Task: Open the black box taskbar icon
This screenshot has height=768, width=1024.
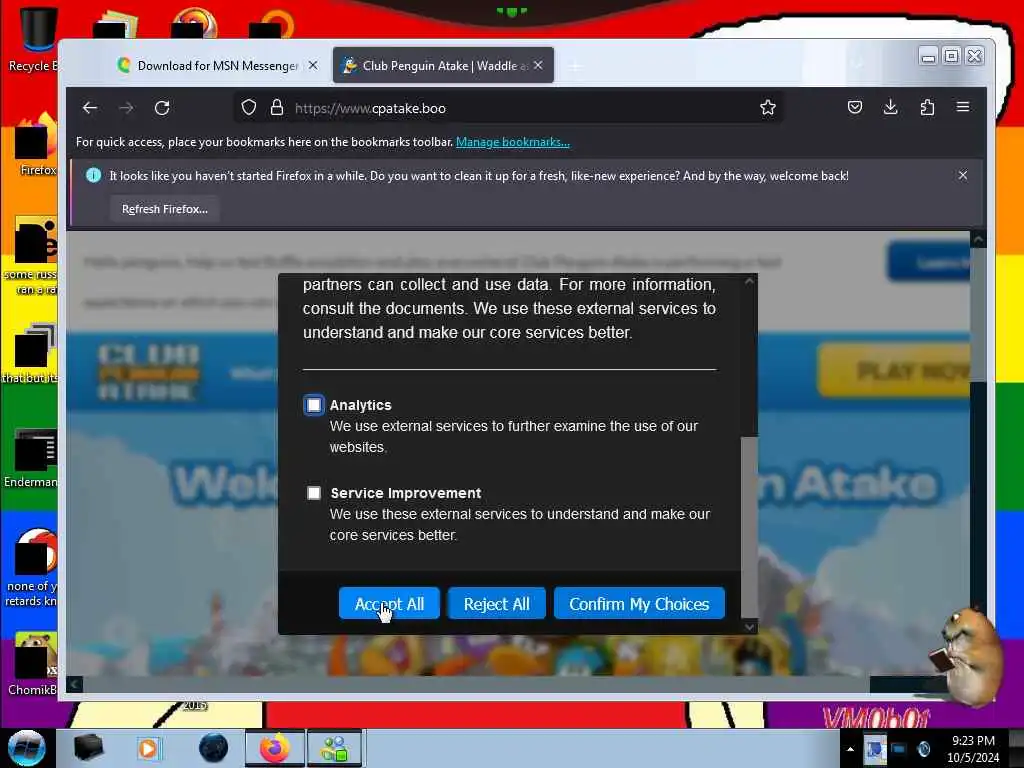Action: click(x=88, y=748)
